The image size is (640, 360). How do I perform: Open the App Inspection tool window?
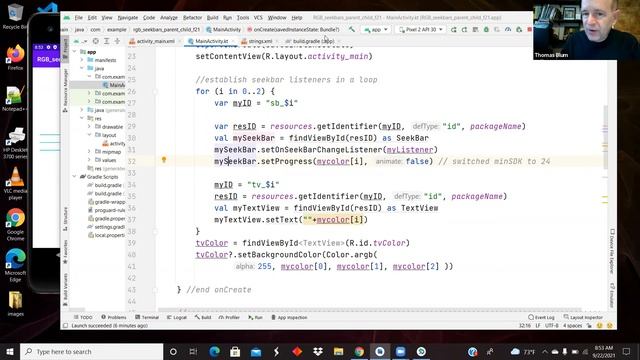coord(289,317)
